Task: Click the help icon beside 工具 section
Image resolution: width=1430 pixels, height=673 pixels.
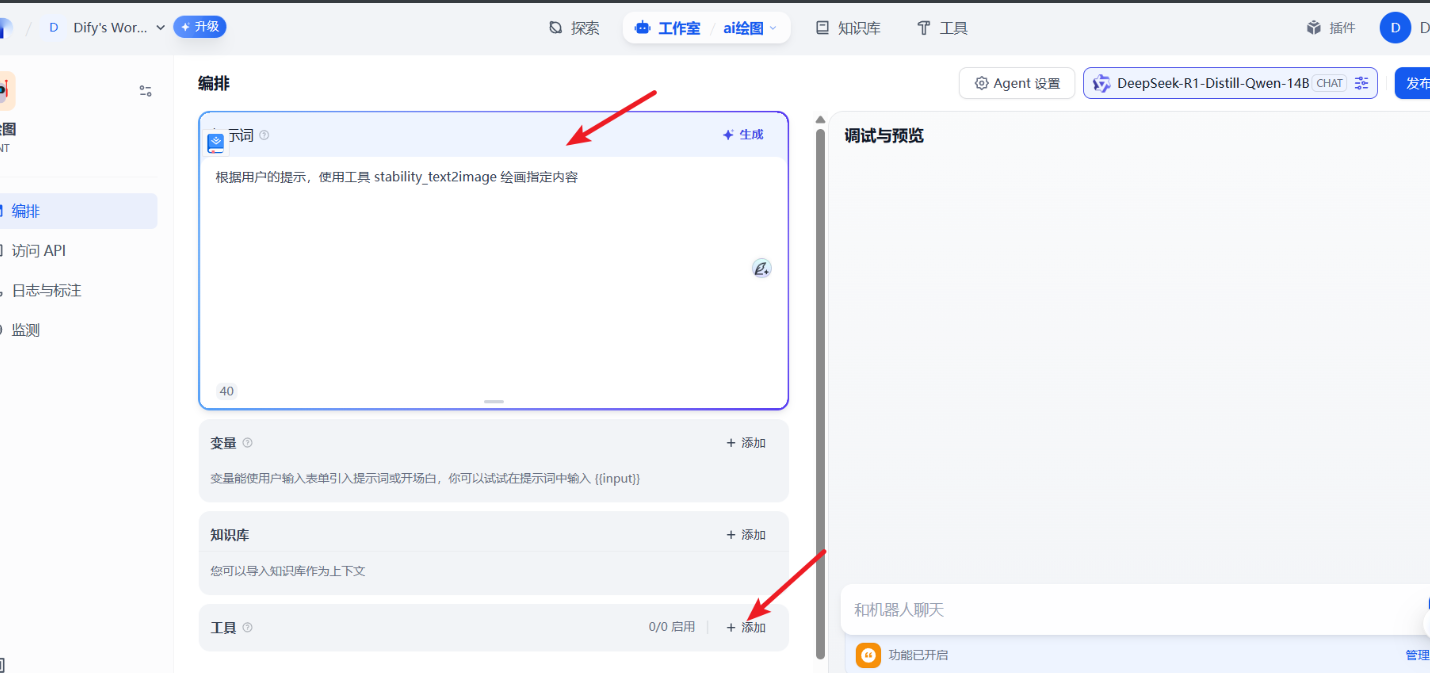Action: (x=248, y=627)
